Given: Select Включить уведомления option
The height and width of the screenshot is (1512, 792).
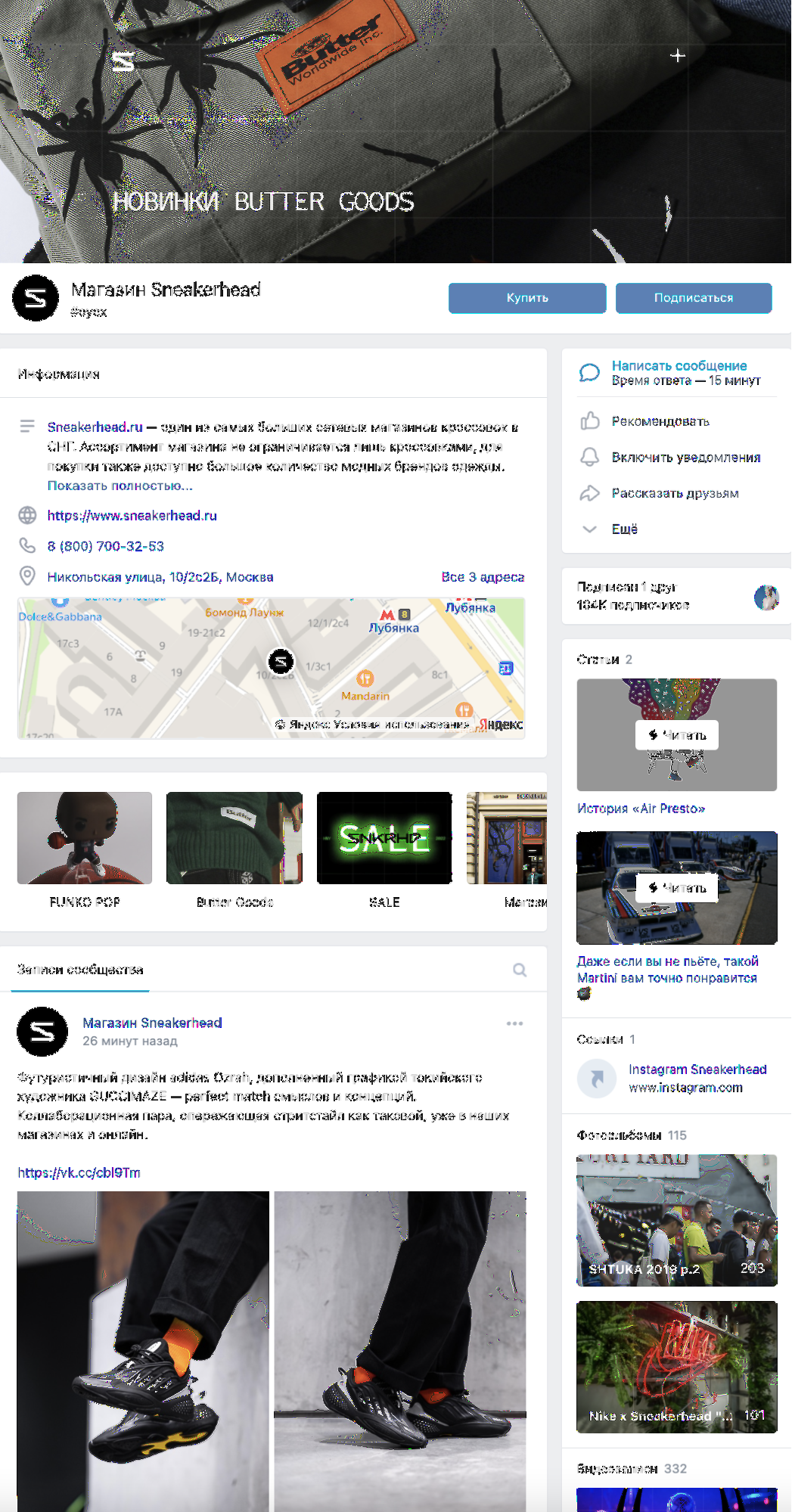Looking at the screenshot, I should click(686, 458).
